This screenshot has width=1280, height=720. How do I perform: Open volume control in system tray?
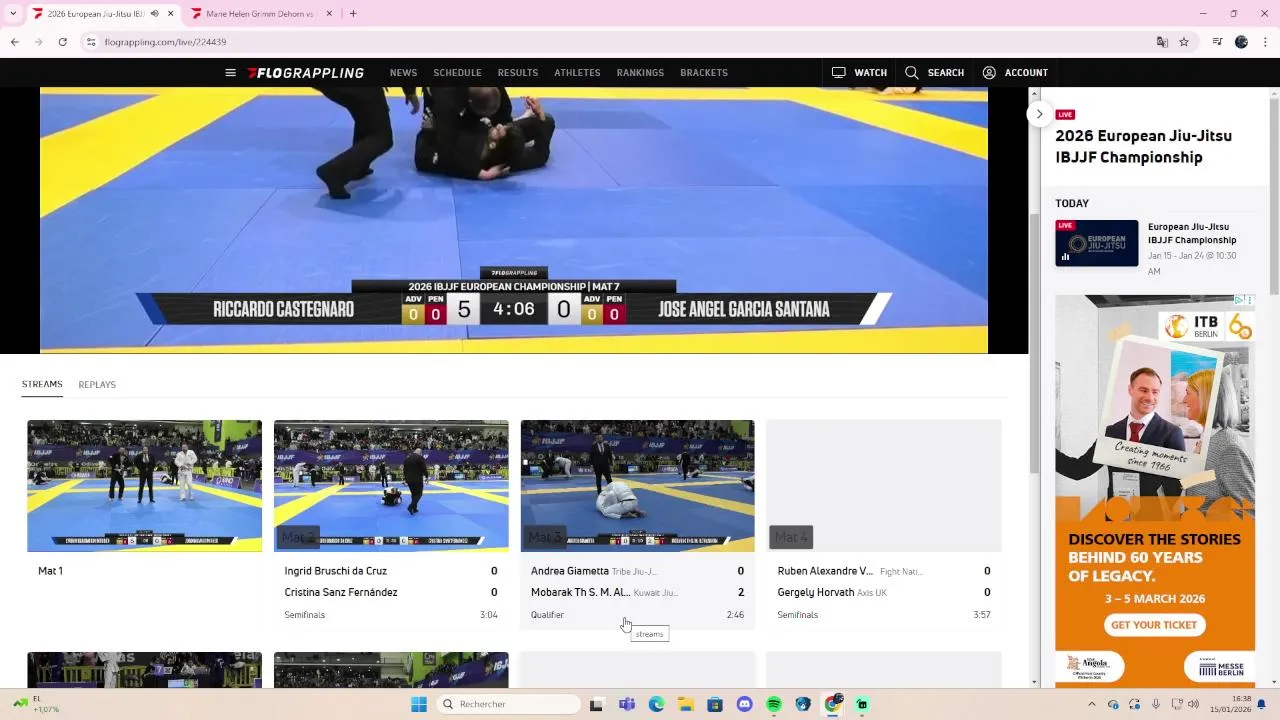click(x=1193, y=704)
